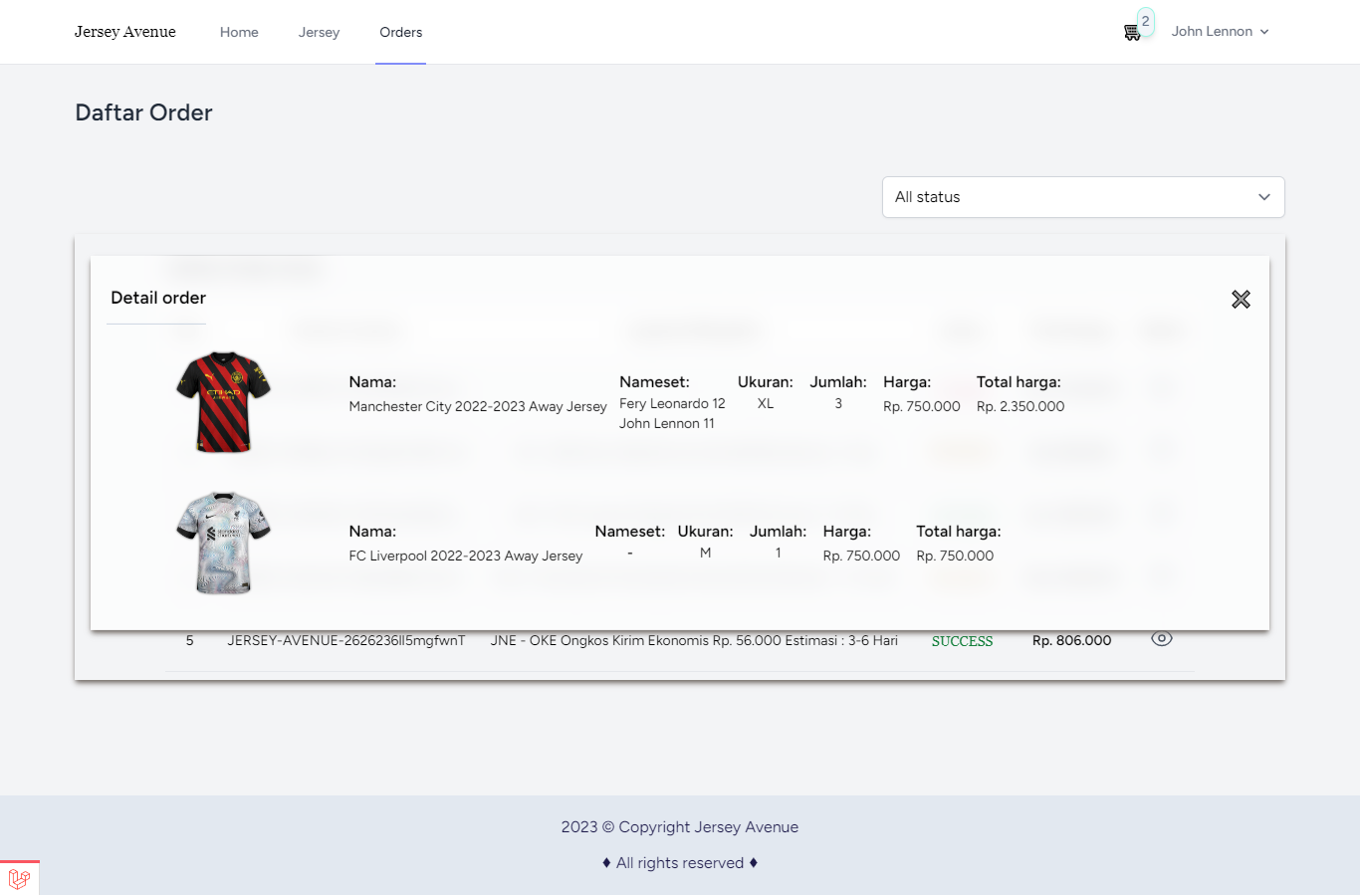Click the Detail order heading

coord(158,298)
